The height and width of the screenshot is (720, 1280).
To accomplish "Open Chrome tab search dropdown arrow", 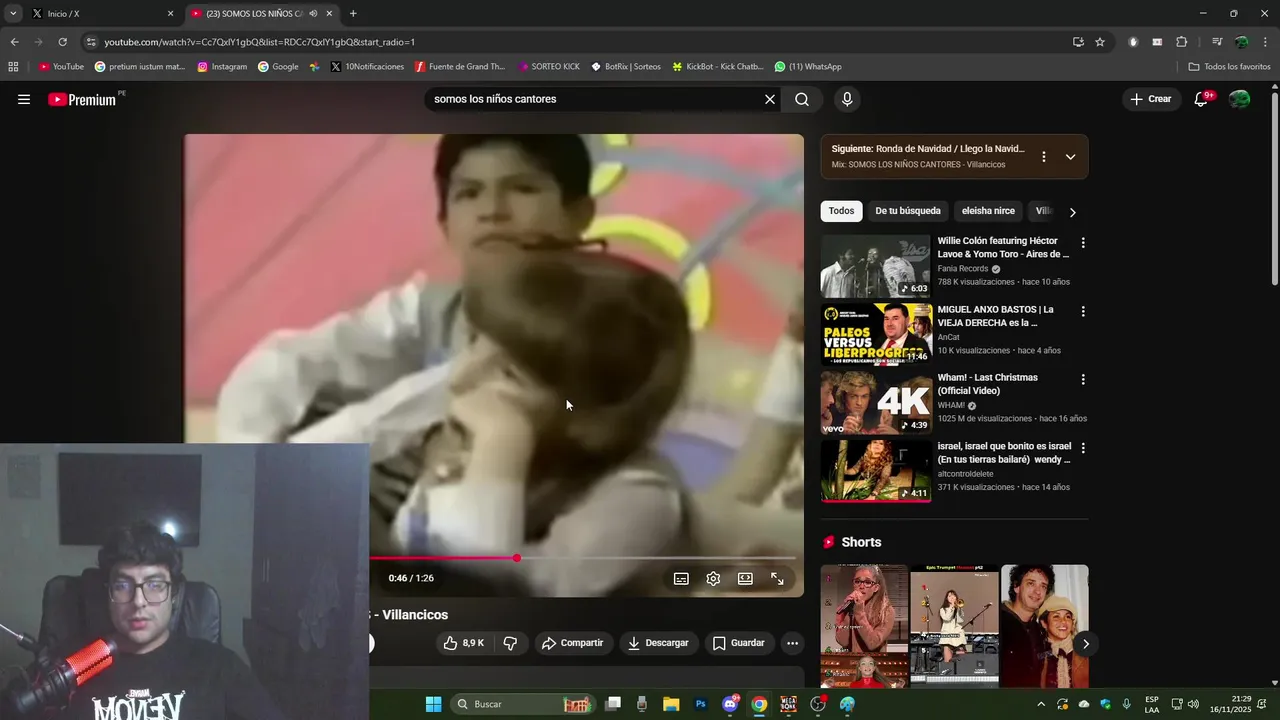I will point(13,14).
